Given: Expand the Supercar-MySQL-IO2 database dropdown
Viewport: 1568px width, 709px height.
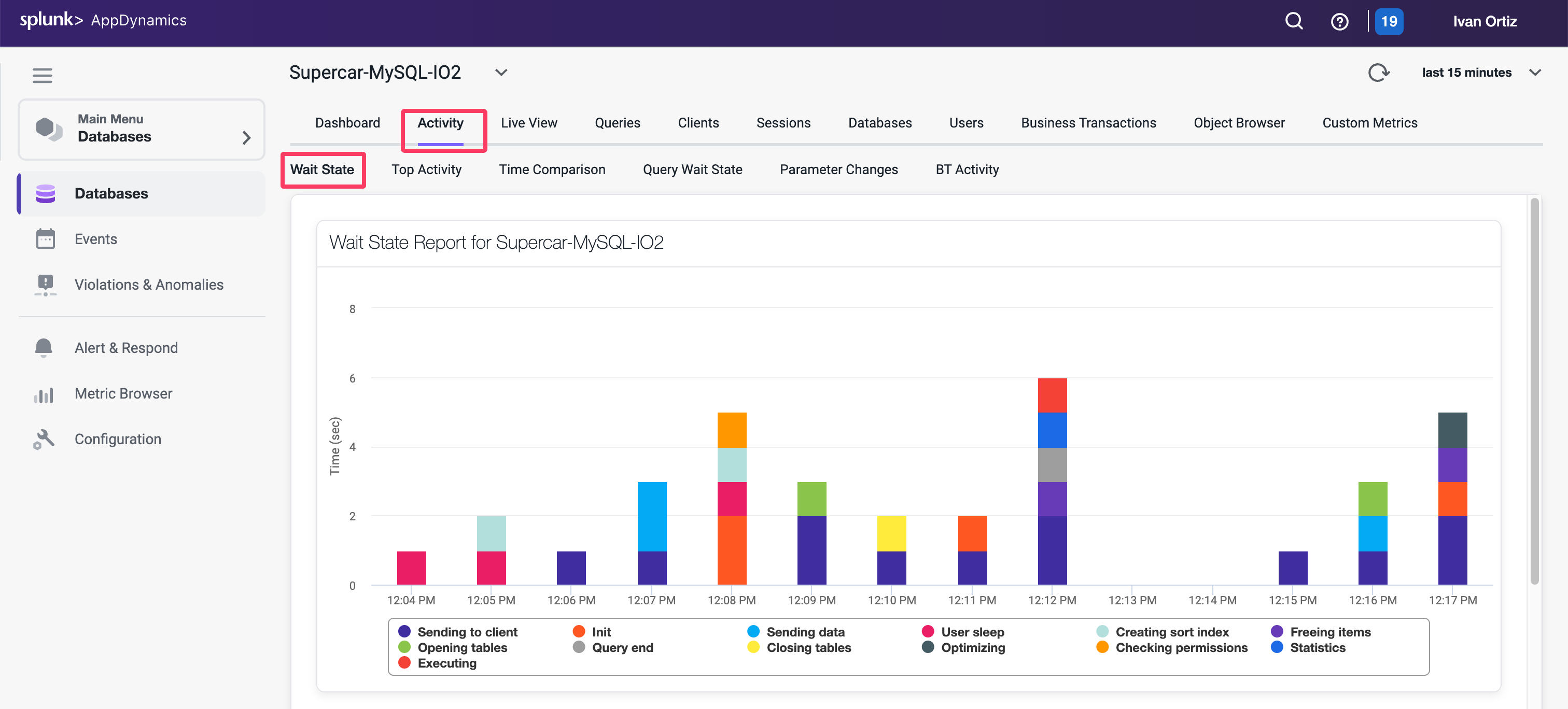Looking at the screenshot, I should [x=501, y=73].
